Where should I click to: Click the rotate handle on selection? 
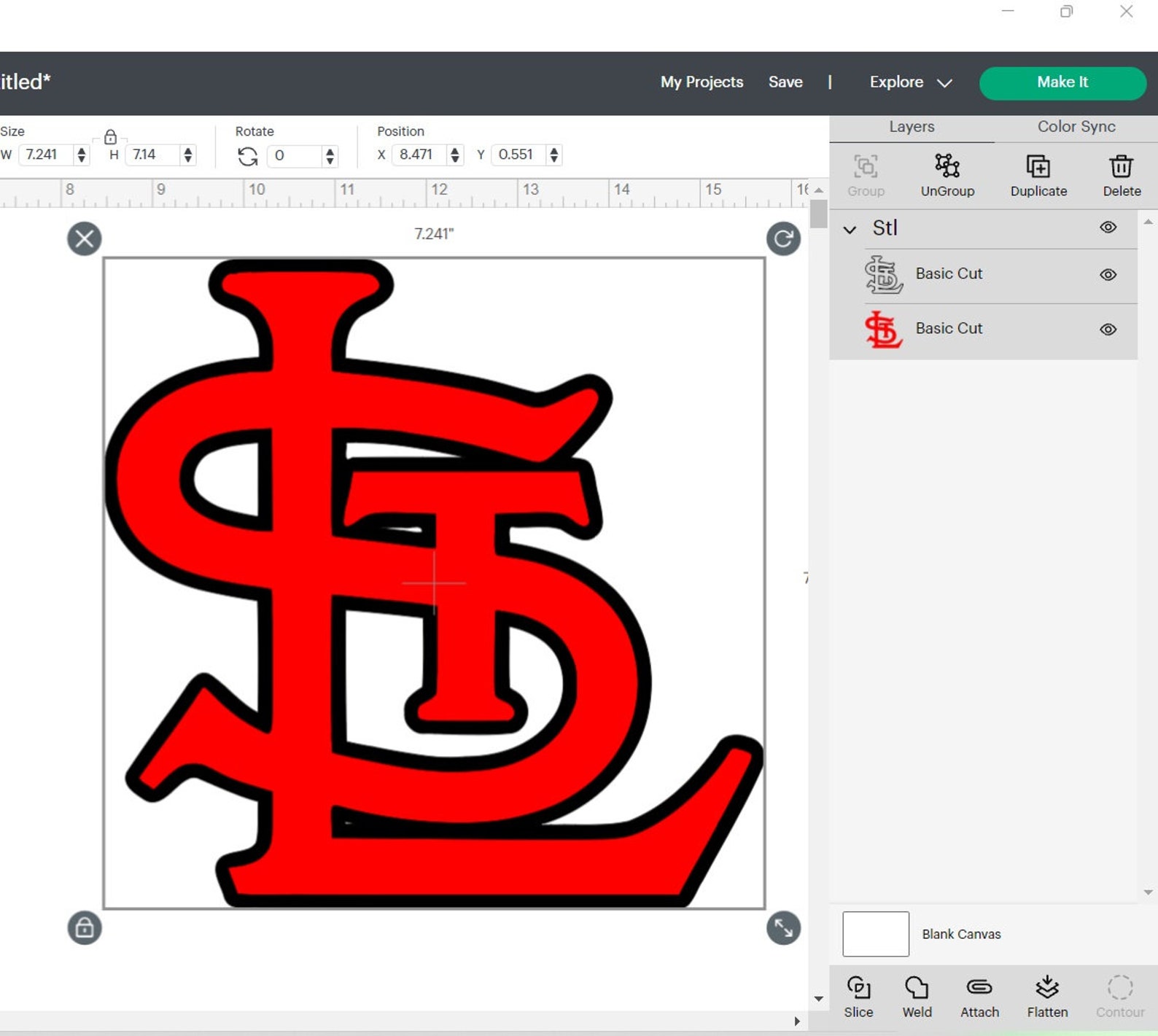pos(784,238)
